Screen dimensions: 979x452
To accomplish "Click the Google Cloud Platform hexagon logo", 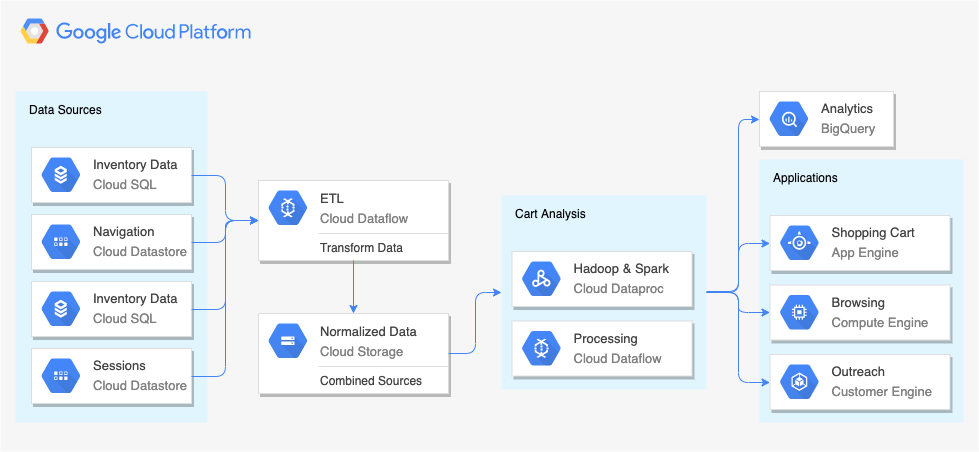I will pyautogui.click(x=34, y=31).
